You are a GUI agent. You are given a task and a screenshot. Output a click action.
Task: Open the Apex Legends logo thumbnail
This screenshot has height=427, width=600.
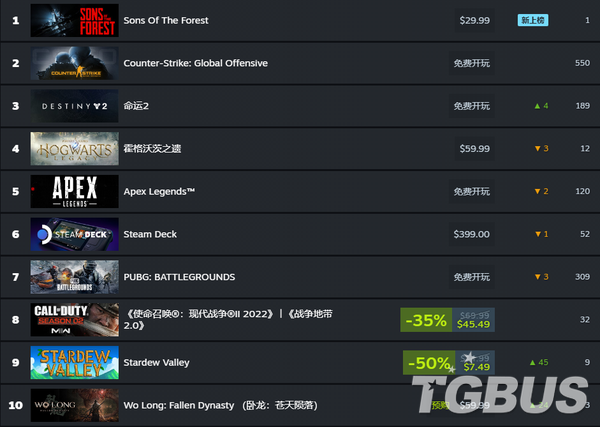tap(75, 191)
